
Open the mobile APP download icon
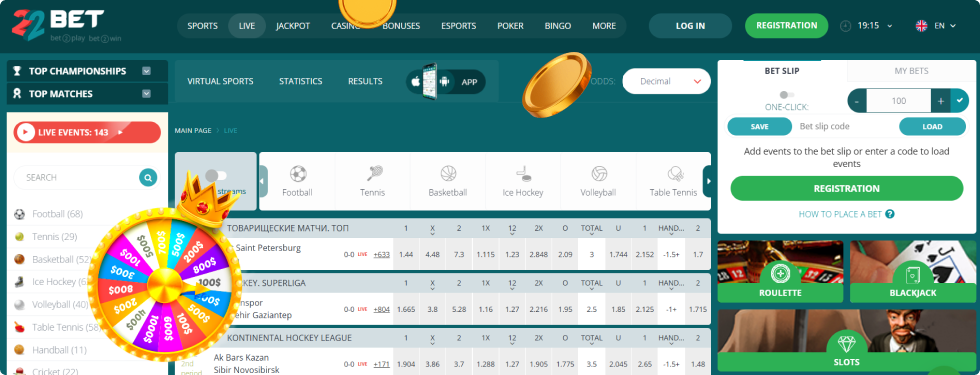coord(446,81)
